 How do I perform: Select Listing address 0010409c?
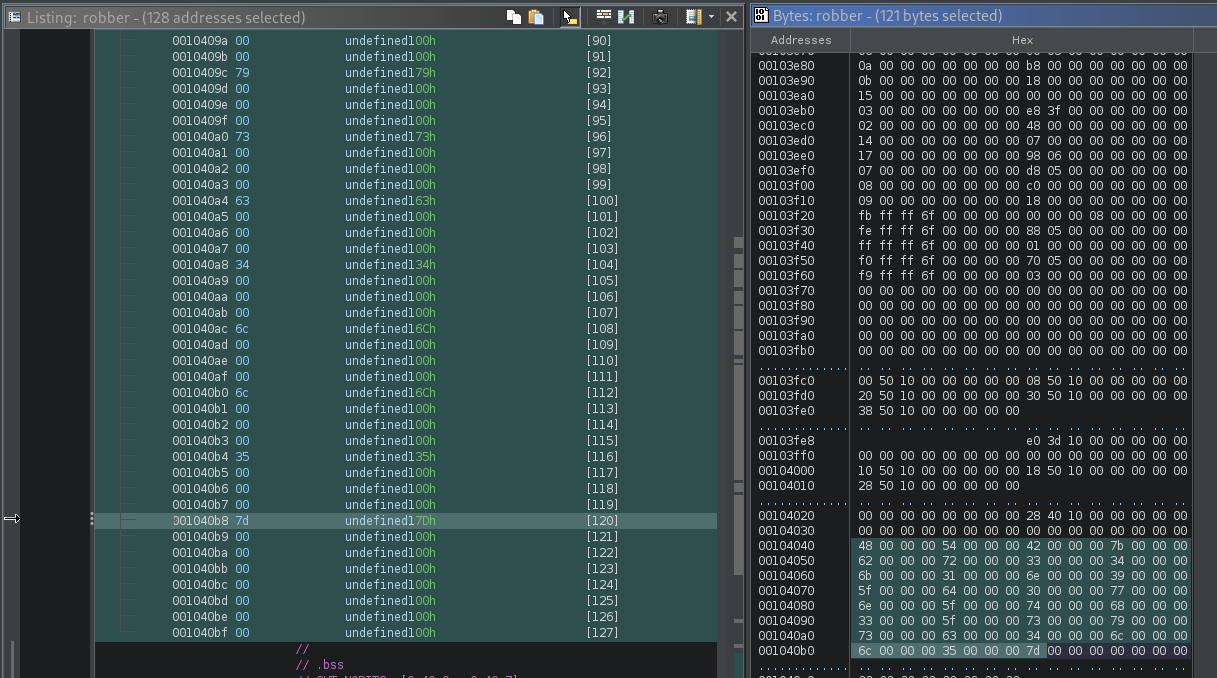(200, 73)
